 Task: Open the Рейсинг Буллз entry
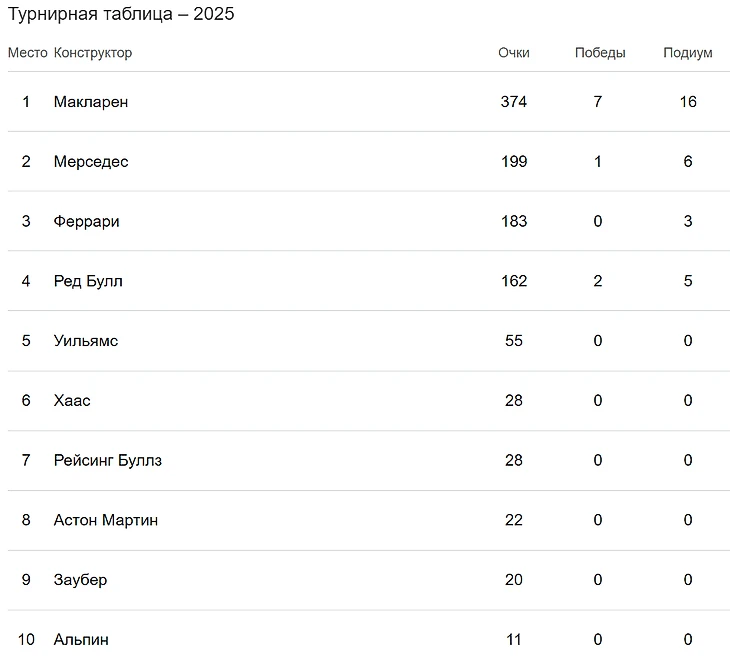click(x=107, y=460)
